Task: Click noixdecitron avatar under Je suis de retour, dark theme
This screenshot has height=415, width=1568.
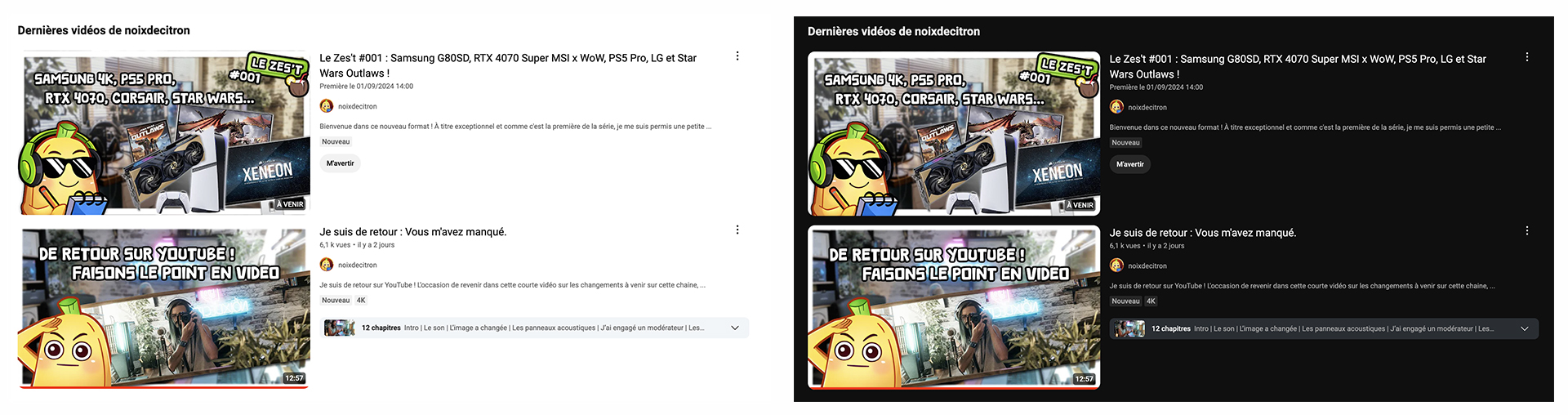Action: pyautogui.click(x=1116, y=266)
